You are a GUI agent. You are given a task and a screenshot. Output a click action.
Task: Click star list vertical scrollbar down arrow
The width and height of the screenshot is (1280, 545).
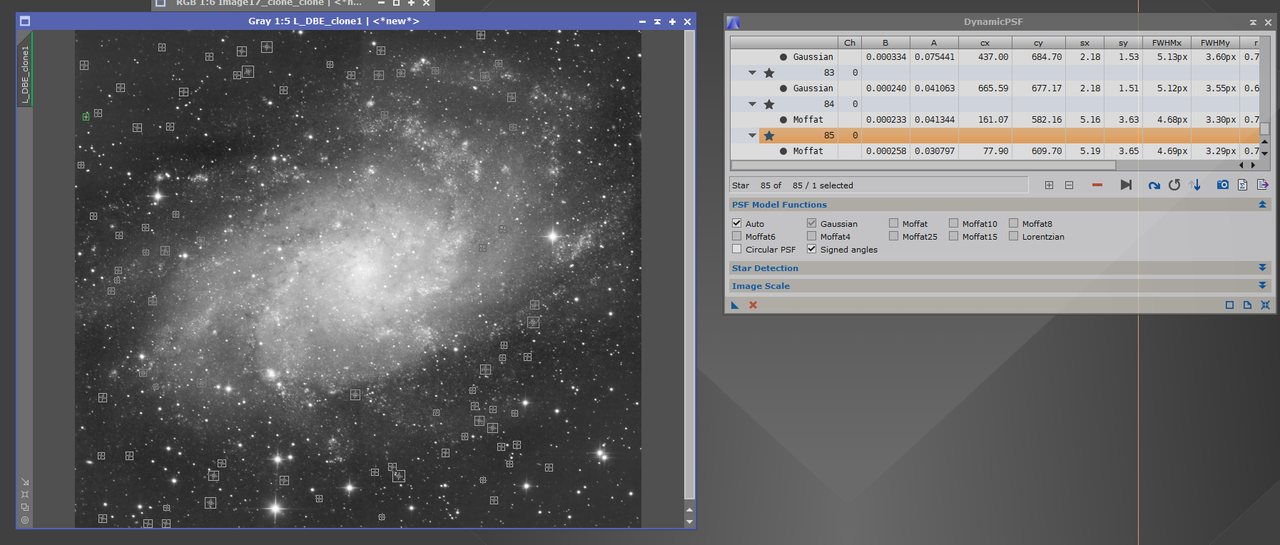tap(1265, 153)
